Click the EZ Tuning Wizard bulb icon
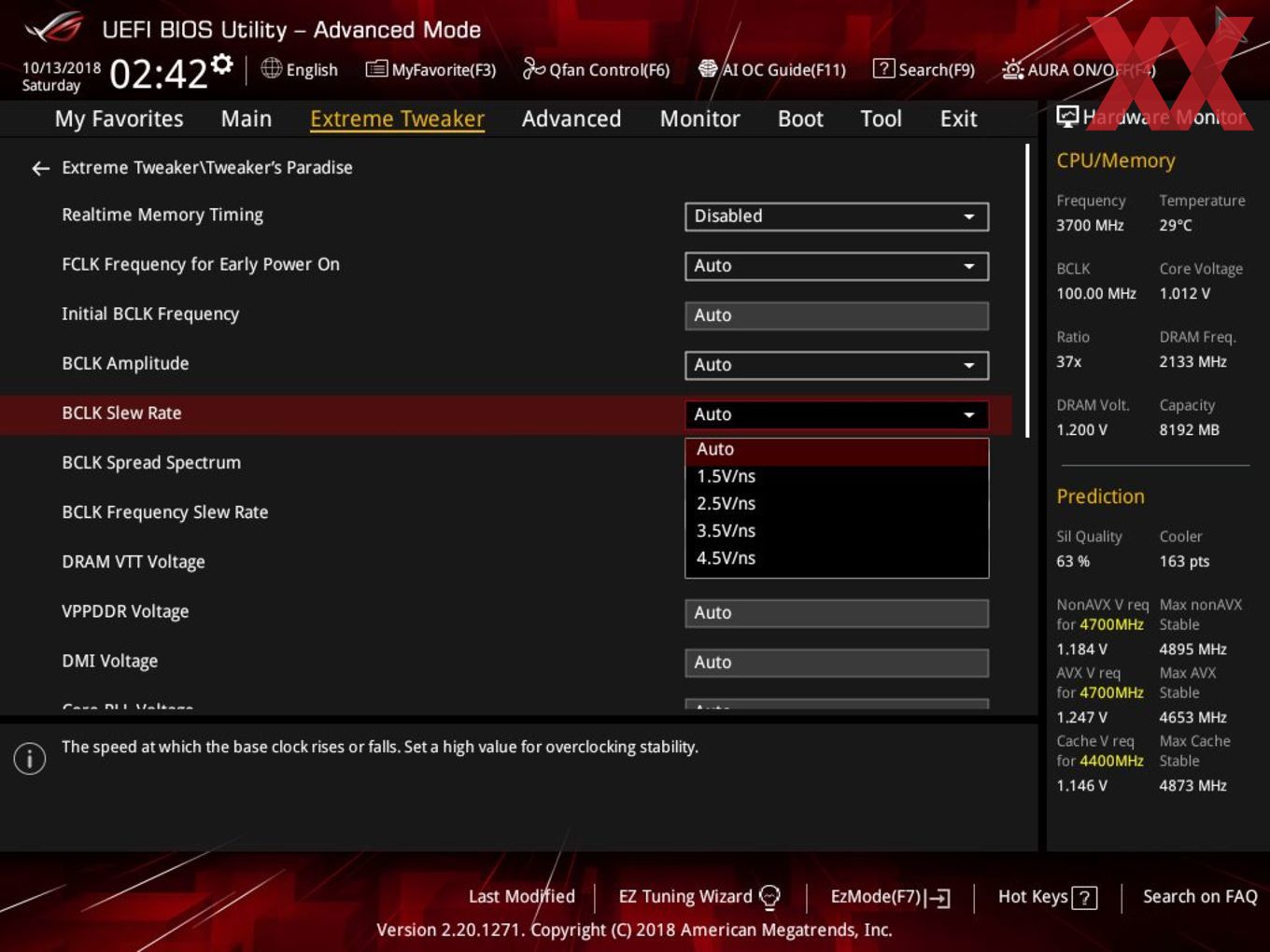 tap(769, 897)
